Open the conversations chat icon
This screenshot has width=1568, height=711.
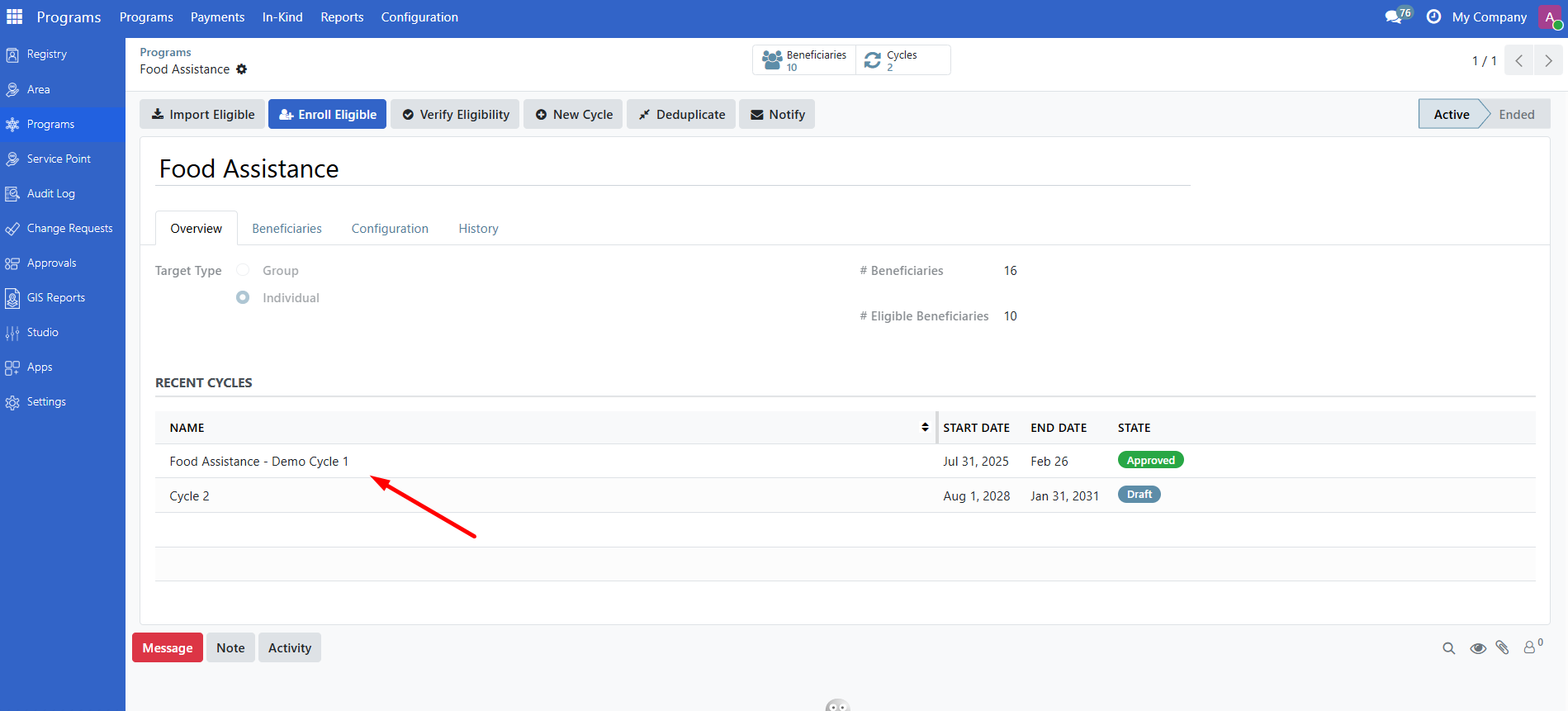[x=1394, y=17]
